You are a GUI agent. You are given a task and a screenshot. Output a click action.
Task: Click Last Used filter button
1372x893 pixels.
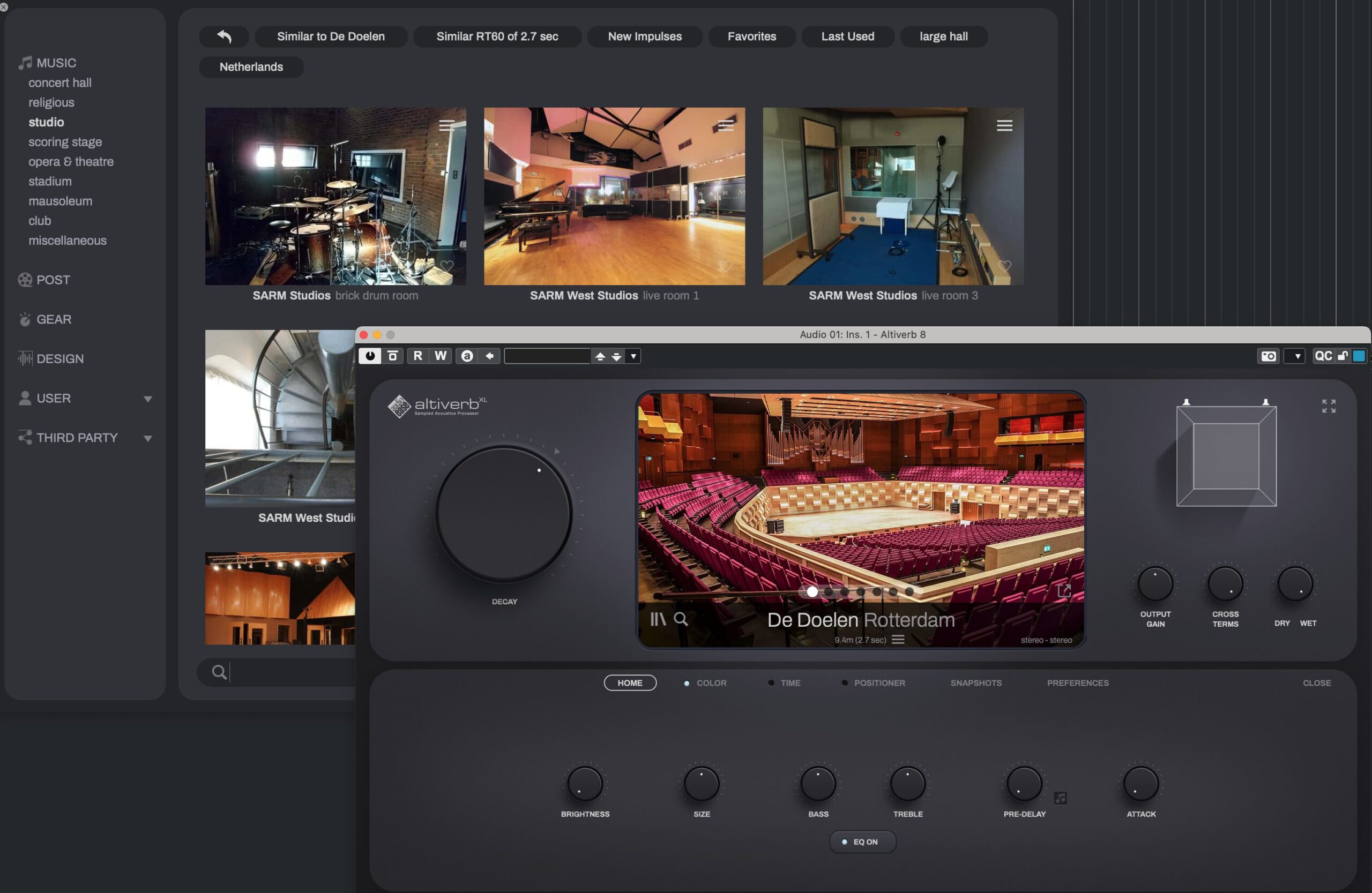coord(847,36)
